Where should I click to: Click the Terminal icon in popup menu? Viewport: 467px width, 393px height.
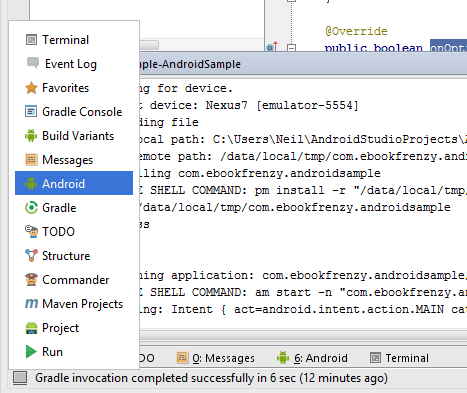pyautogui.click(x=31, y=40)
